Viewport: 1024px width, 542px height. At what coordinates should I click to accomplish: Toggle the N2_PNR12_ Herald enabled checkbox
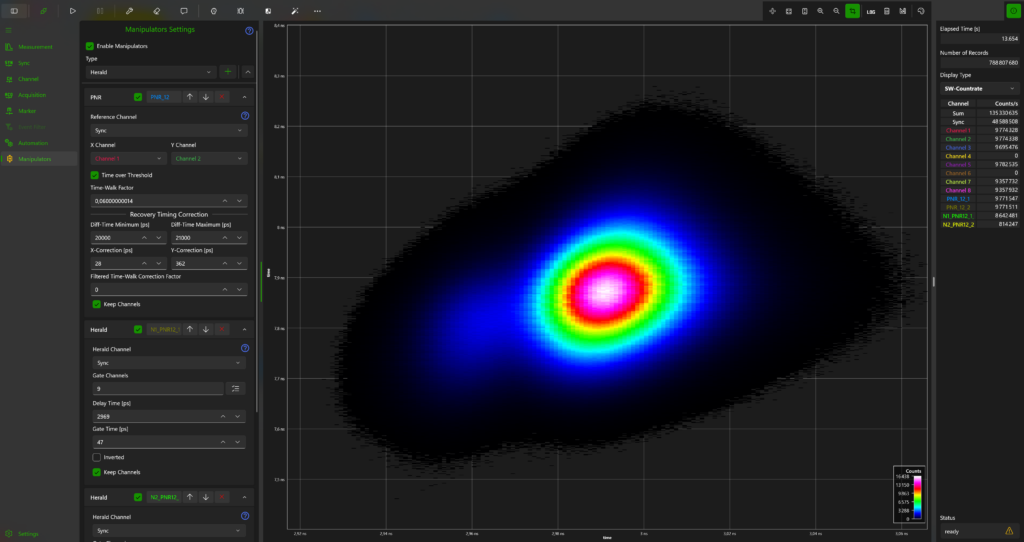point(138,497)
